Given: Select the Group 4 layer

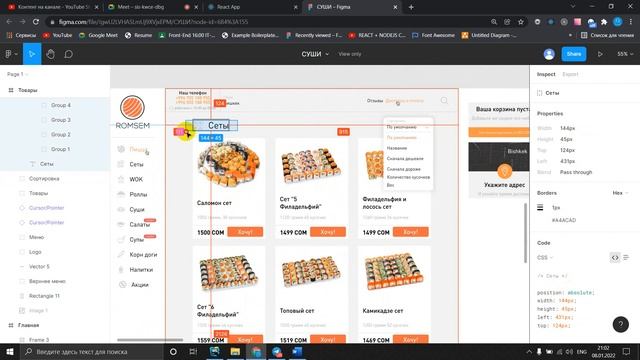Looking at the screenshot, I should [61, 105].
